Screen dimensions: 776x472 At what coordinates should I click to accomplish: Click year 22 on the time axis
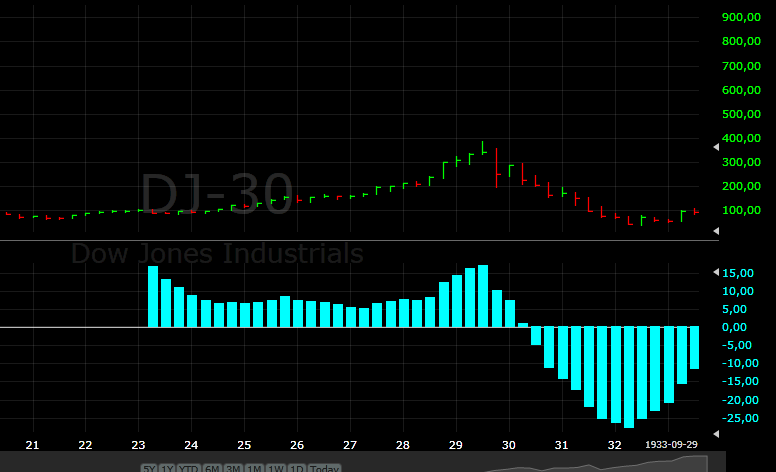[85, 445]
